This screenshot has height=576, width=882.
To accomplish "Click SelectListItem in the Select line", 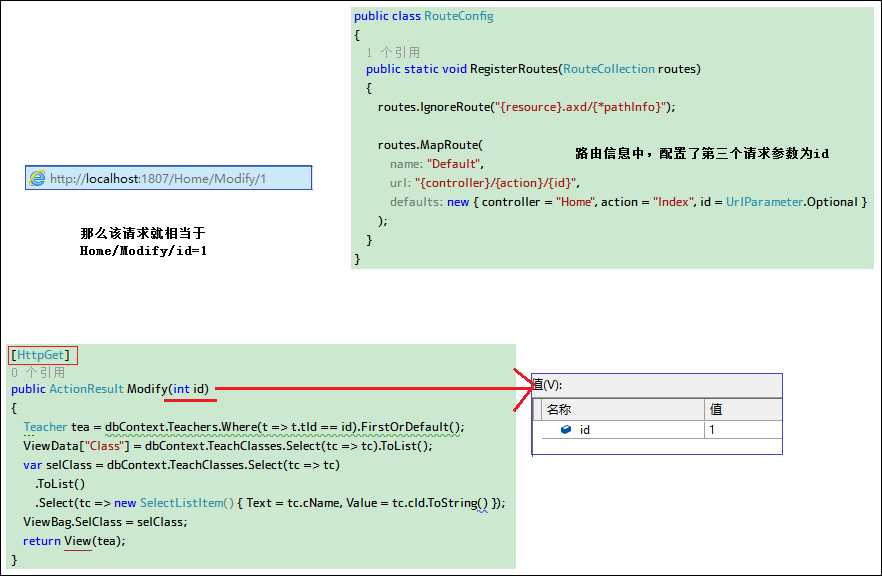I will (x=181, y=503).
